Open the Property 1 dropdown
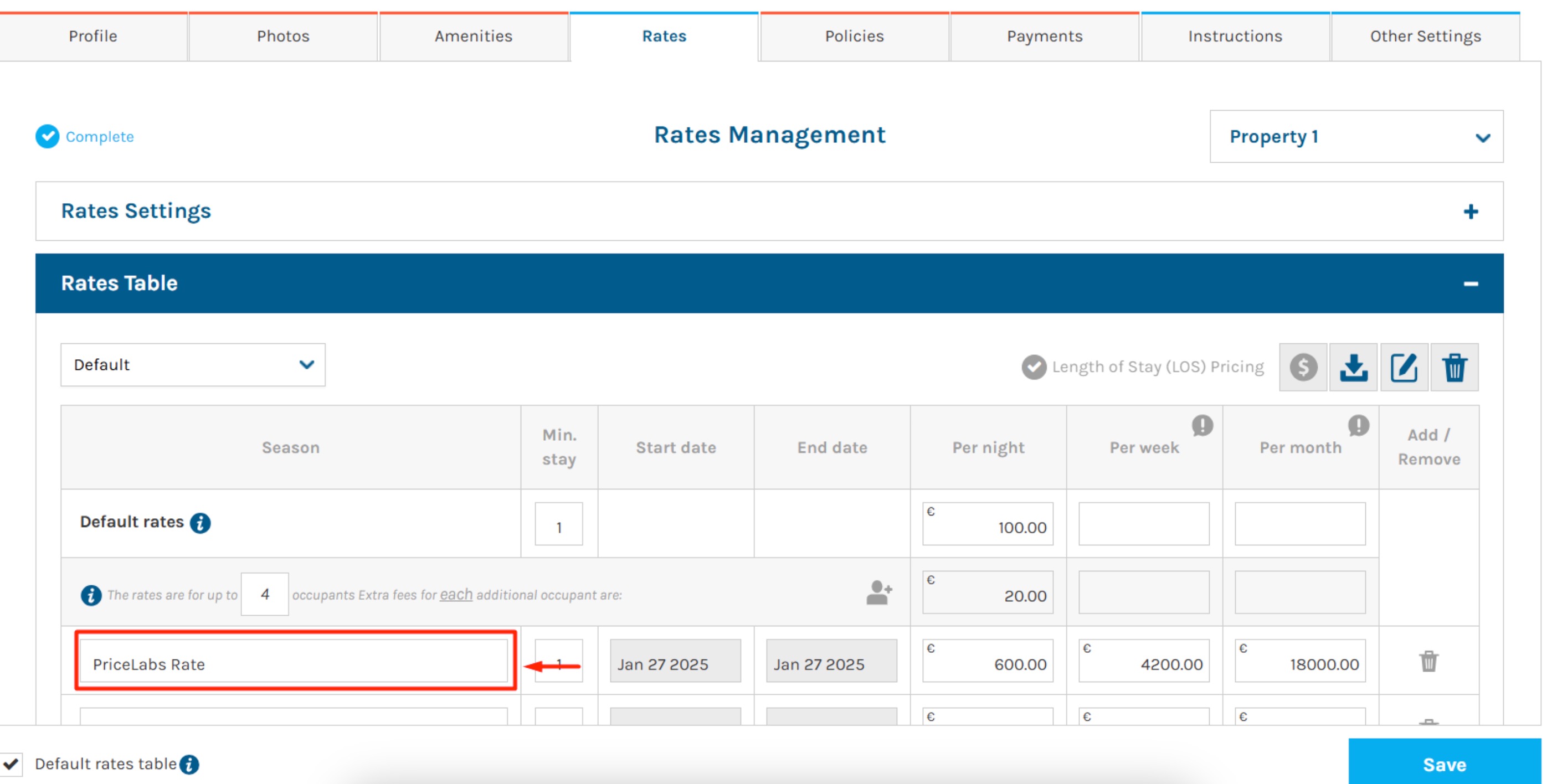 (1355, 137)
